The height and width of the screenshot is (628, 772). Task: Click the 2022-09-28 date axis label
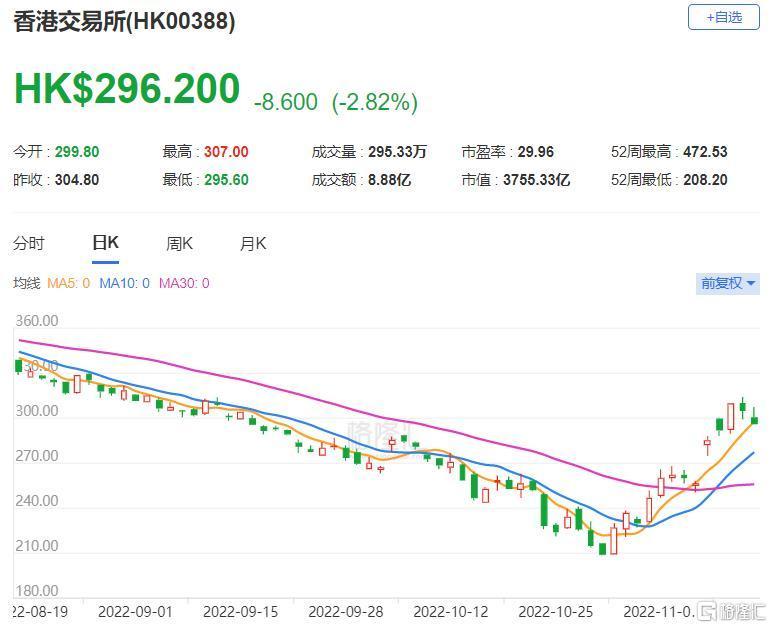pos(346,612)
